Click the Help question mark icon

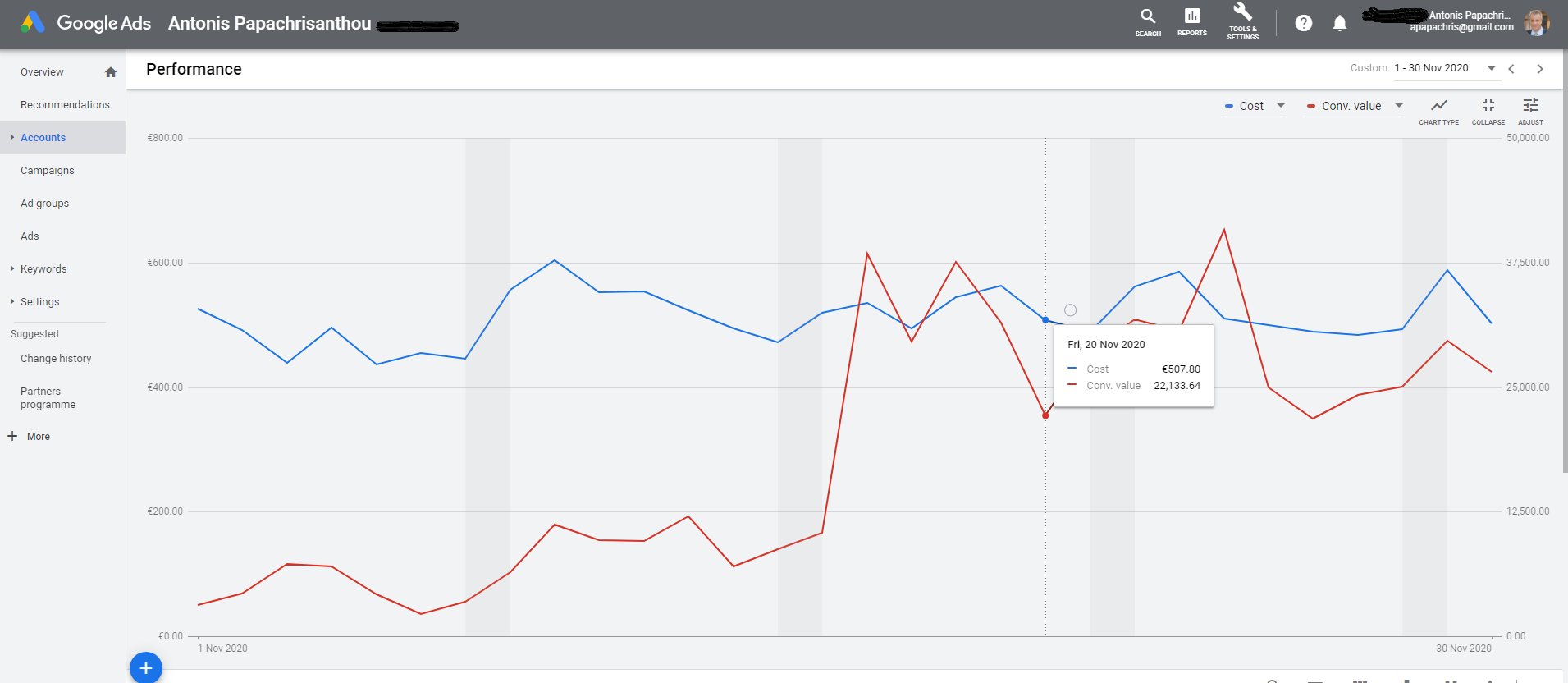pyautogui.click(x=1304, y=23)
